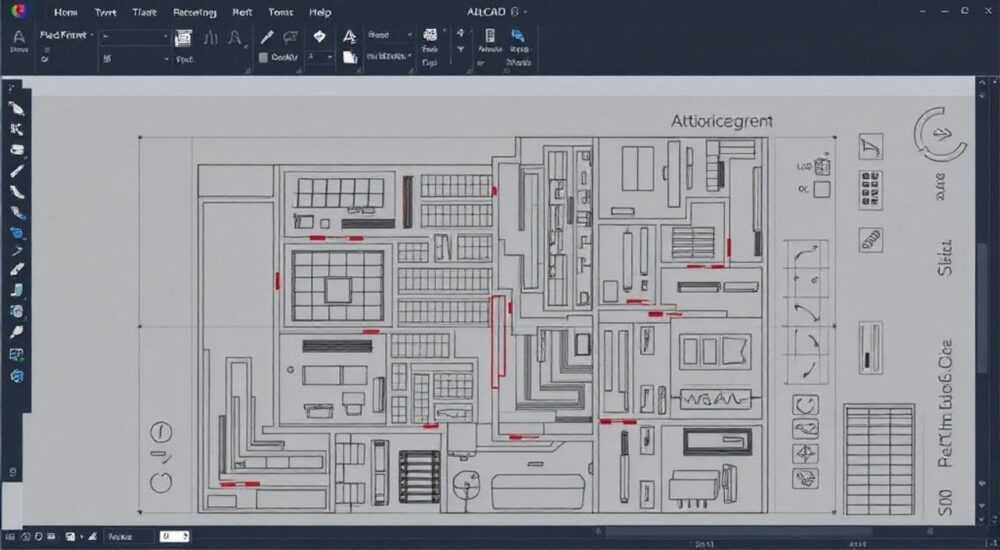Select the blue gear tool at left toolbar bottom
Screen dimensions: 1000x550
point(17,376)
